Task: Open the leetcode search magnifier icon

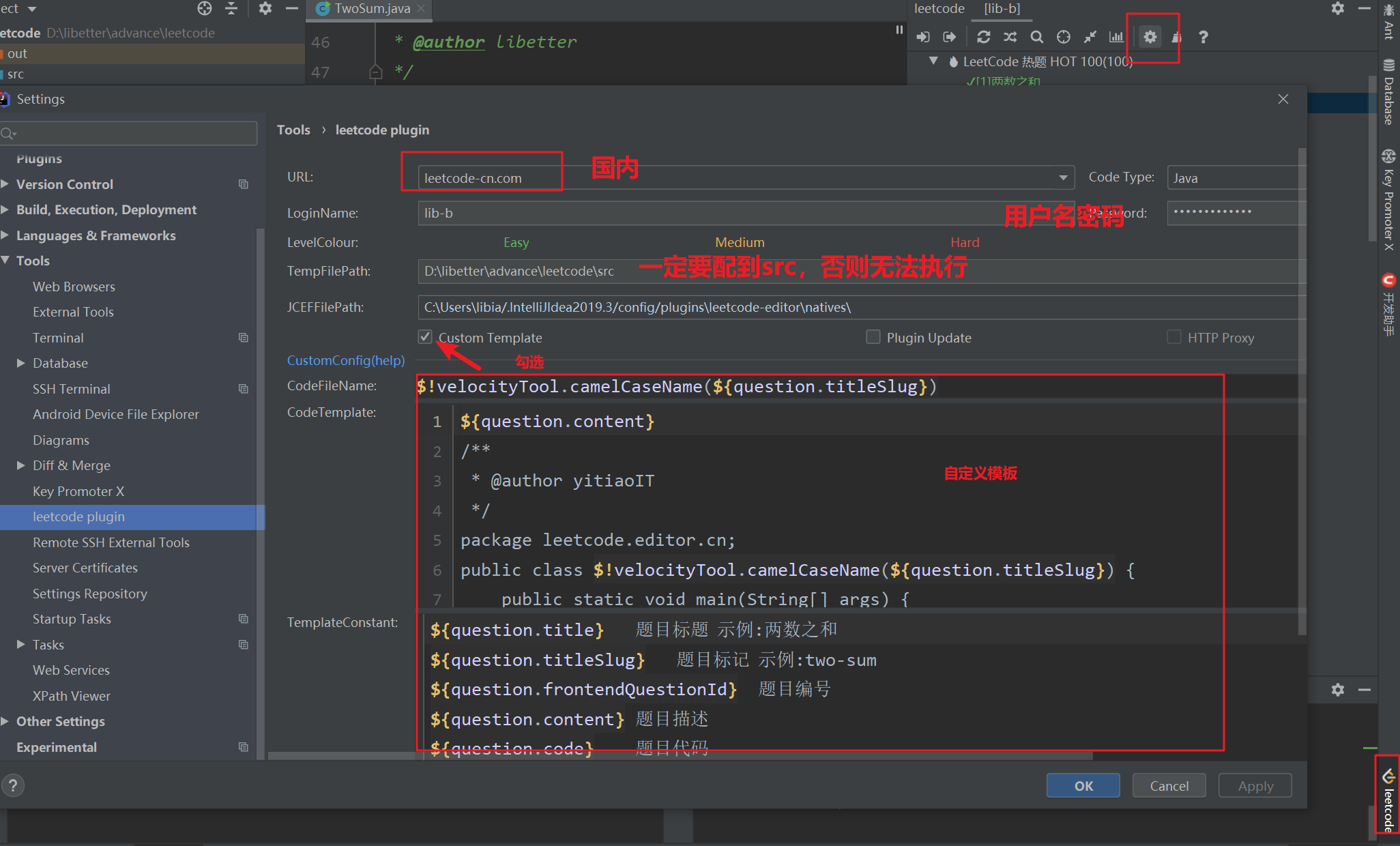Action: 1036,37
